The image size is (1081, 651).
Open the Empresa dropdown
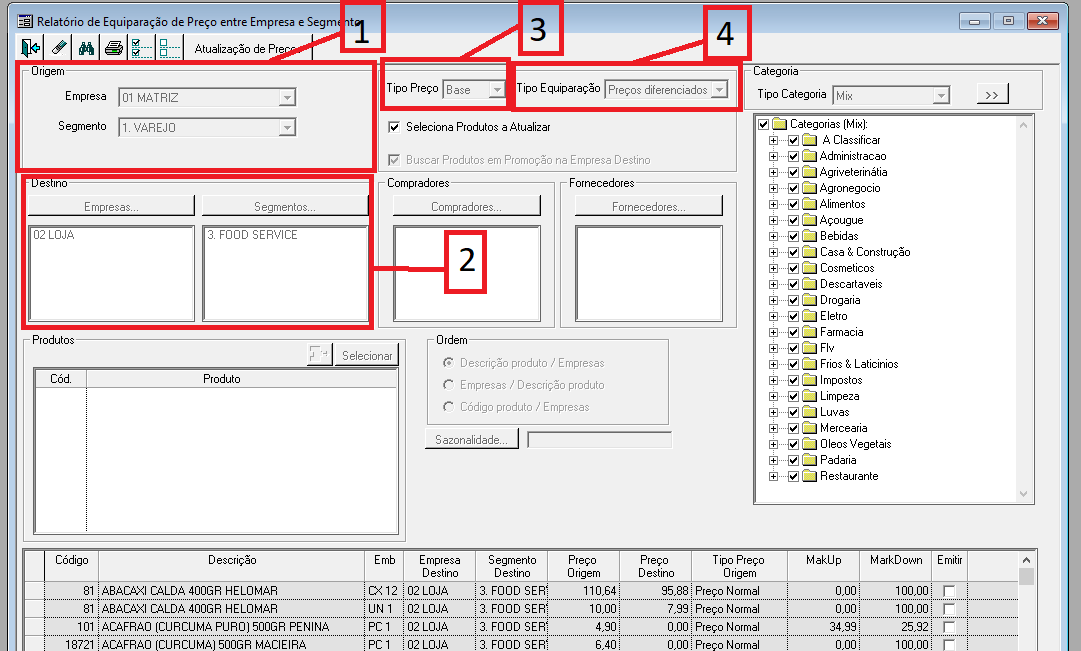pos(287,97)
